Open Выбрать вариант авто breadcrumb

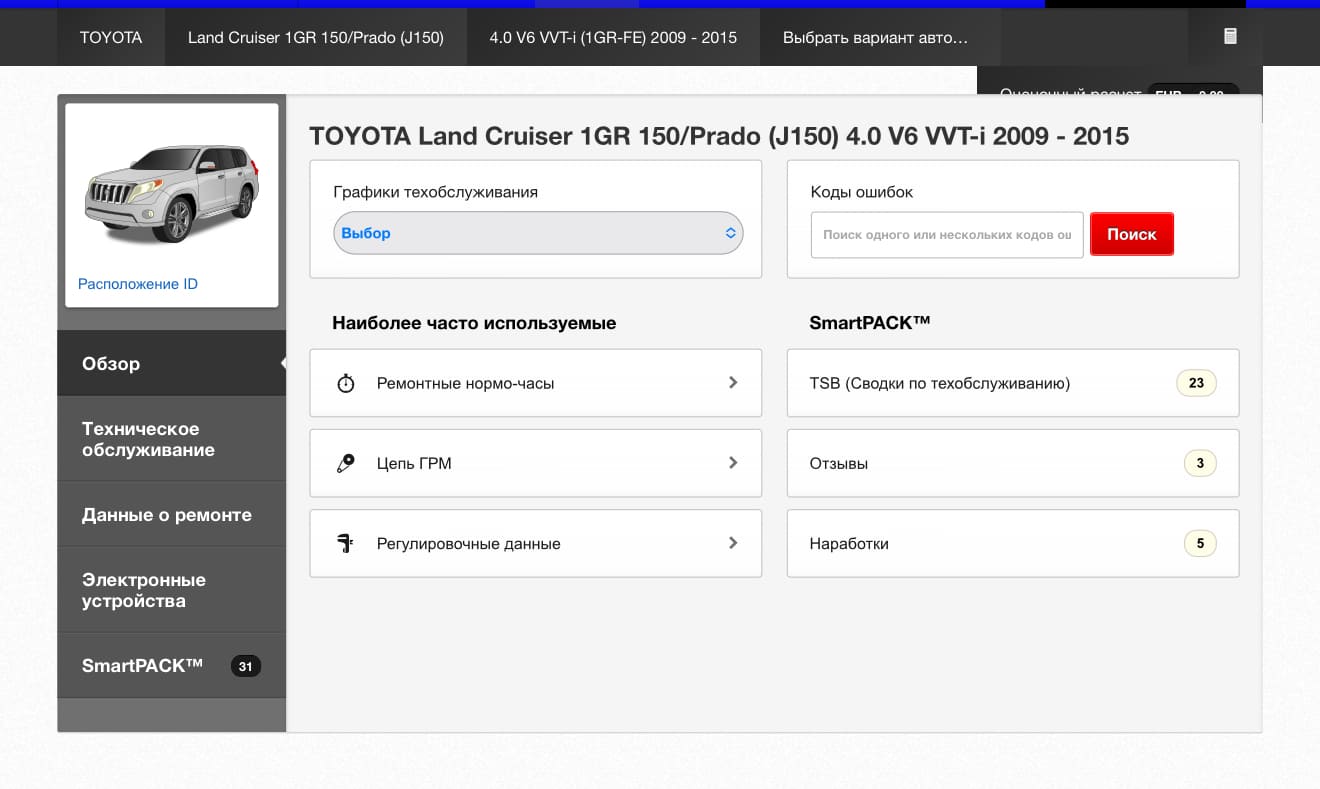point(875,37)
